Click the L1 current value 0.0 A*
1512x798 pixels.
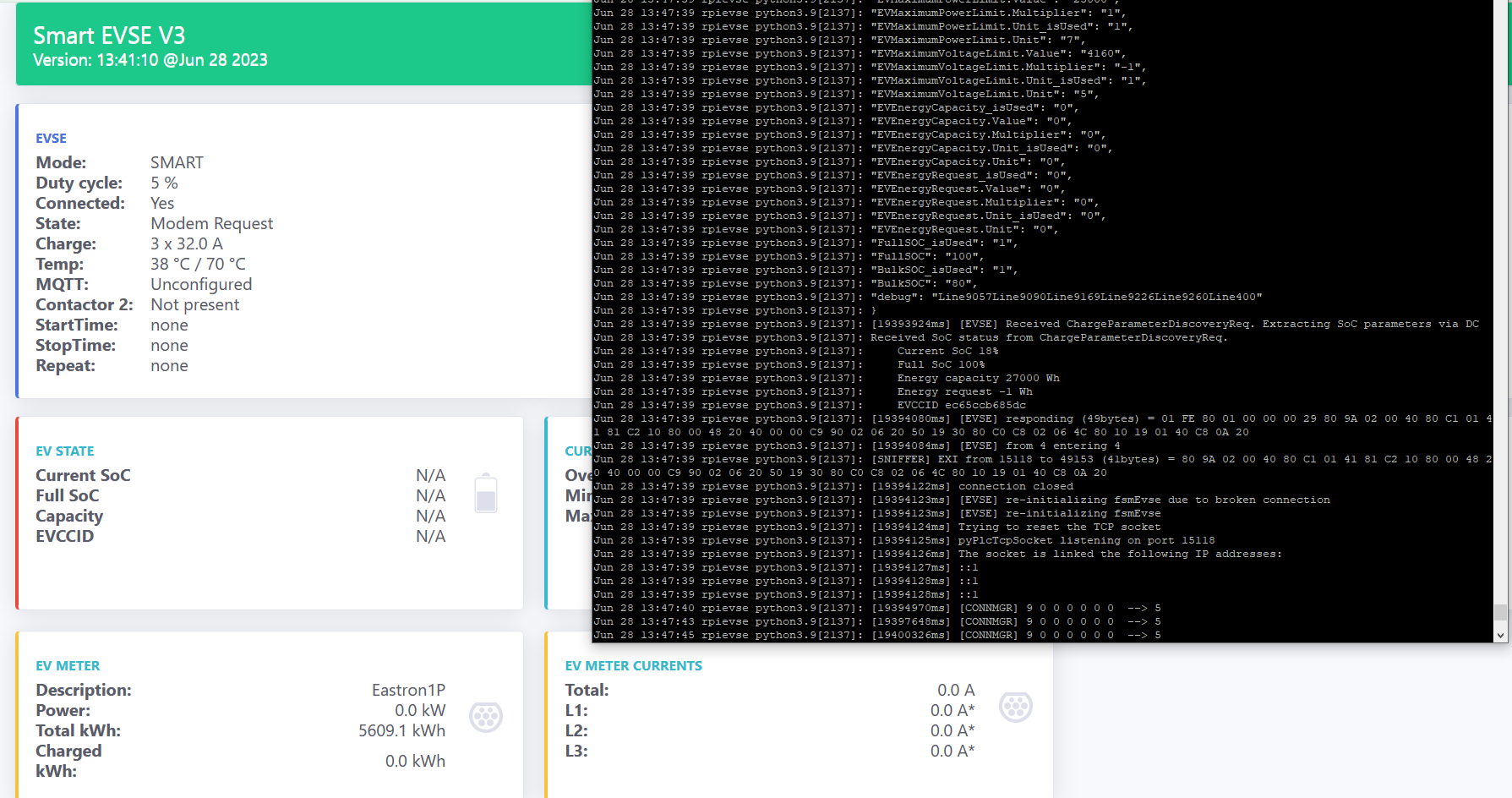pyautogui.click(x=952, y=710)
